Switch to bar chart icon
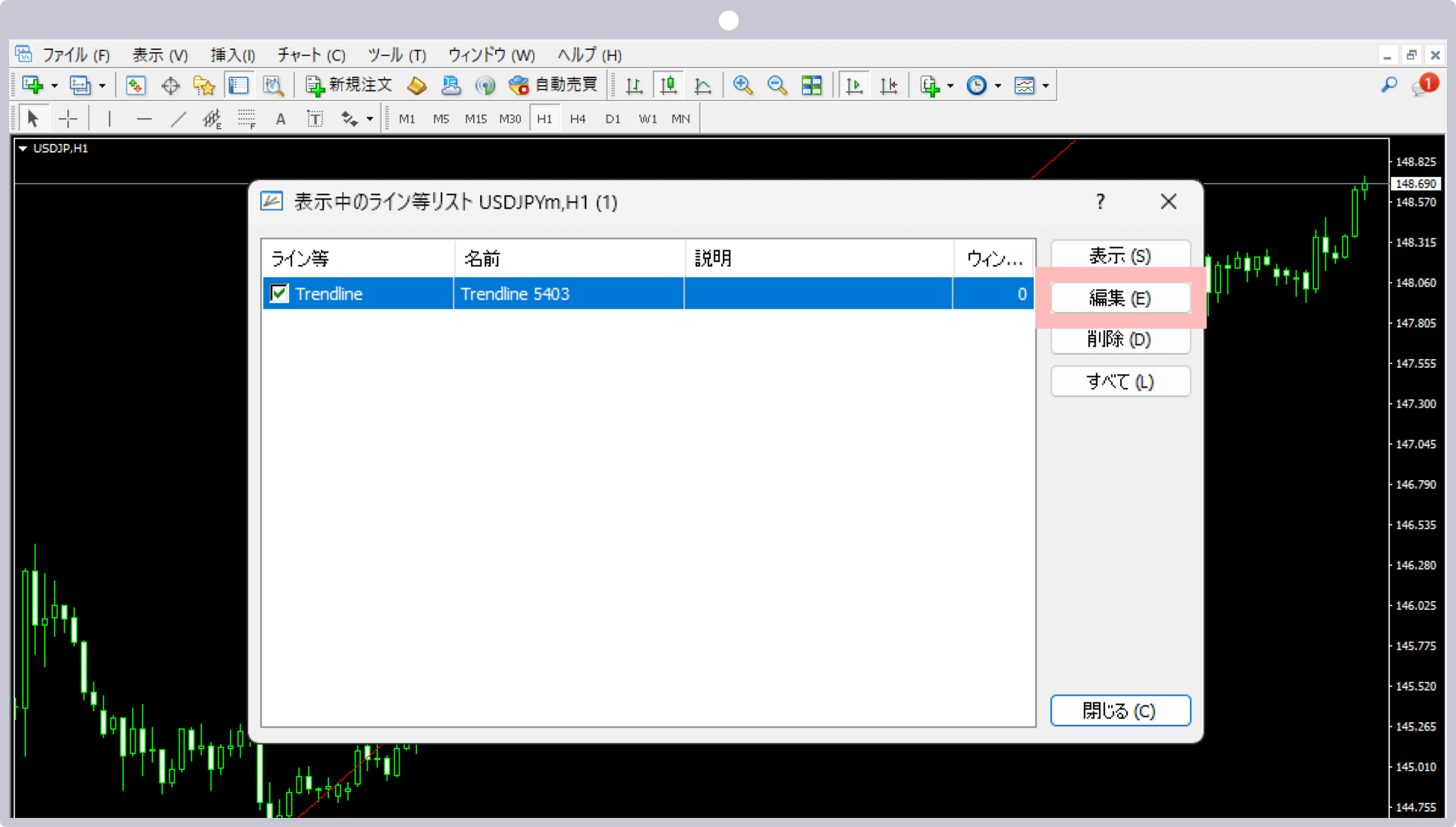The height and width of the screenshot is (827, 1456). pyautogui.click(x=634, y=85)
